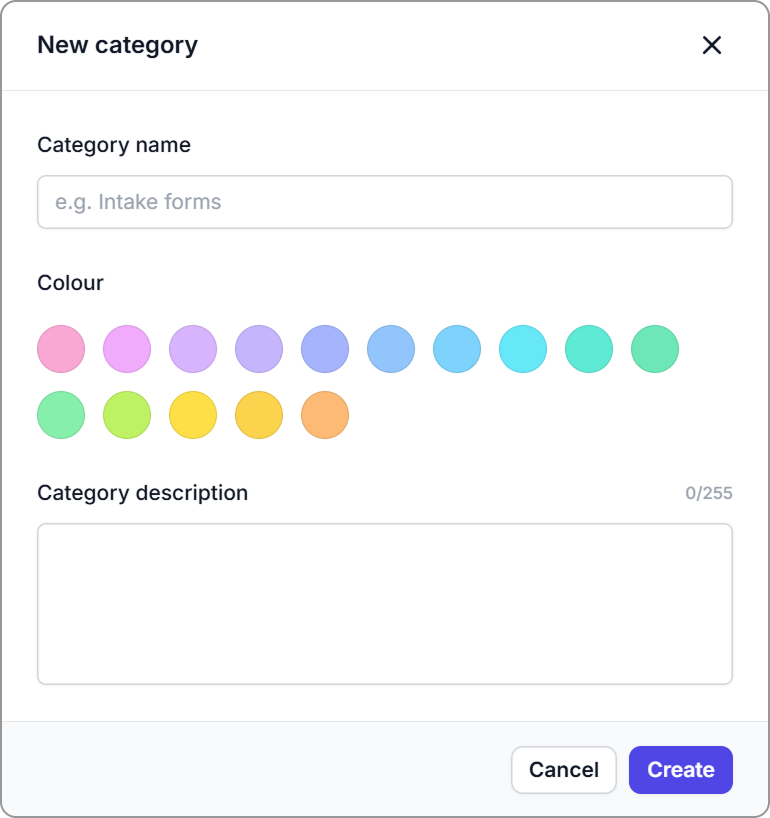Select the pink colour swatch

(x=61, y=349)
